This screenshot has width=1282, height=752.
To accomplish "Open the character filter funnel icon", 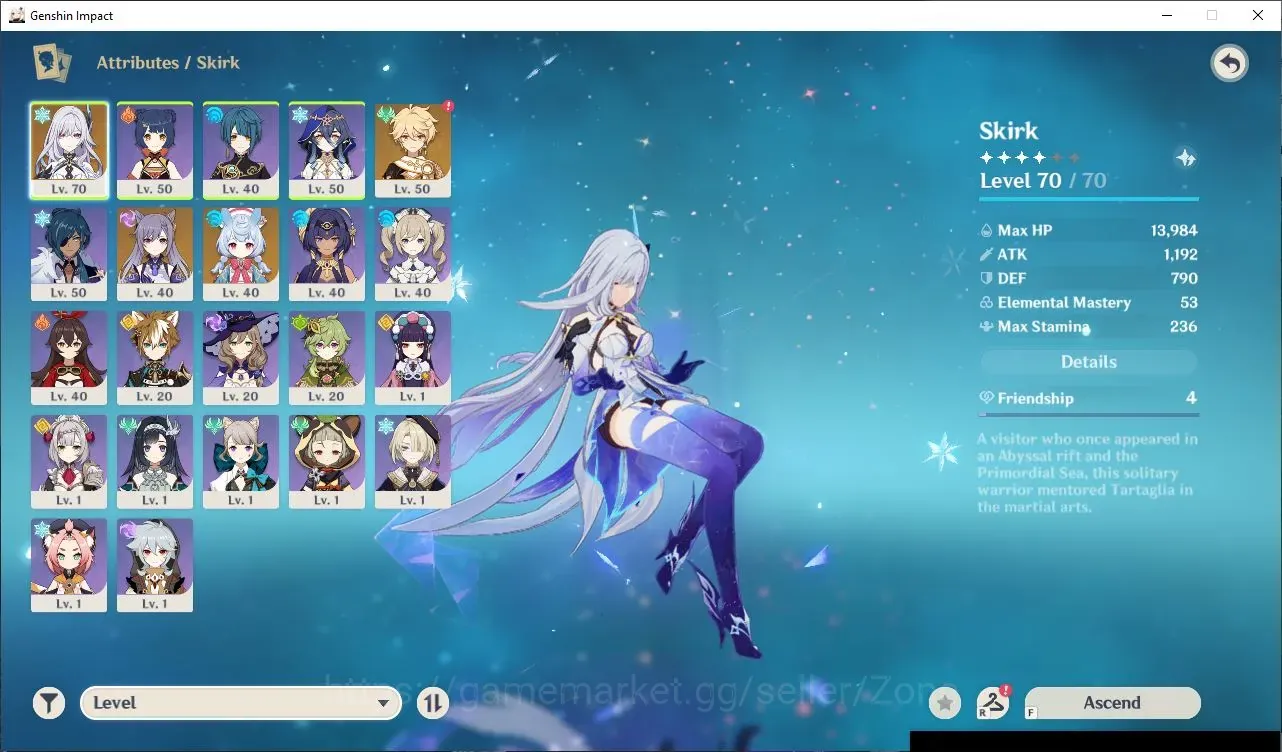I will coord(48,703).
